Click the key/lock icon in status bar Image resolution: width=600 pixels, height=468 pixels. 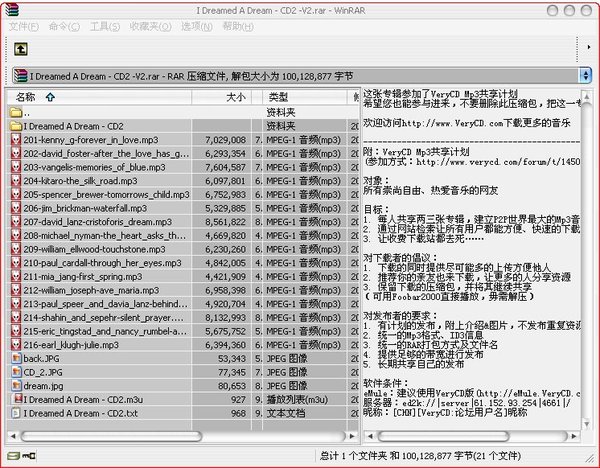pyautogui.click(x=29, y=456)
